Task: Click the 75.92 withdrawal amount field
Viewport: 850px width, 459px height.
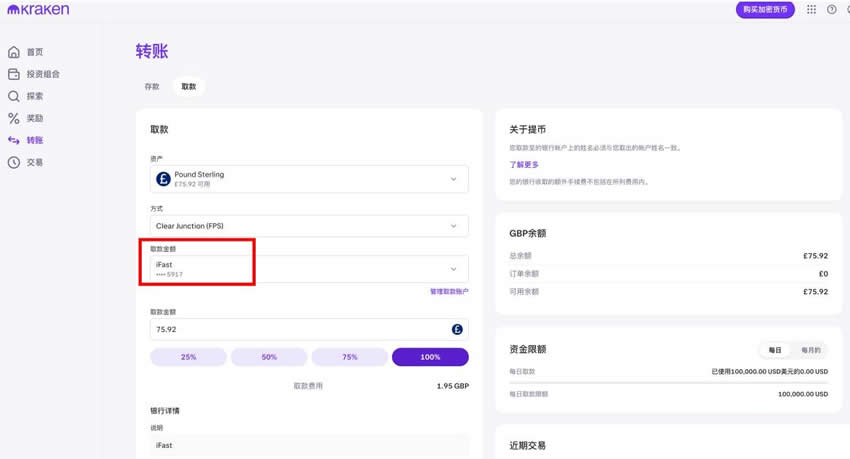Action: pos(300,329)
